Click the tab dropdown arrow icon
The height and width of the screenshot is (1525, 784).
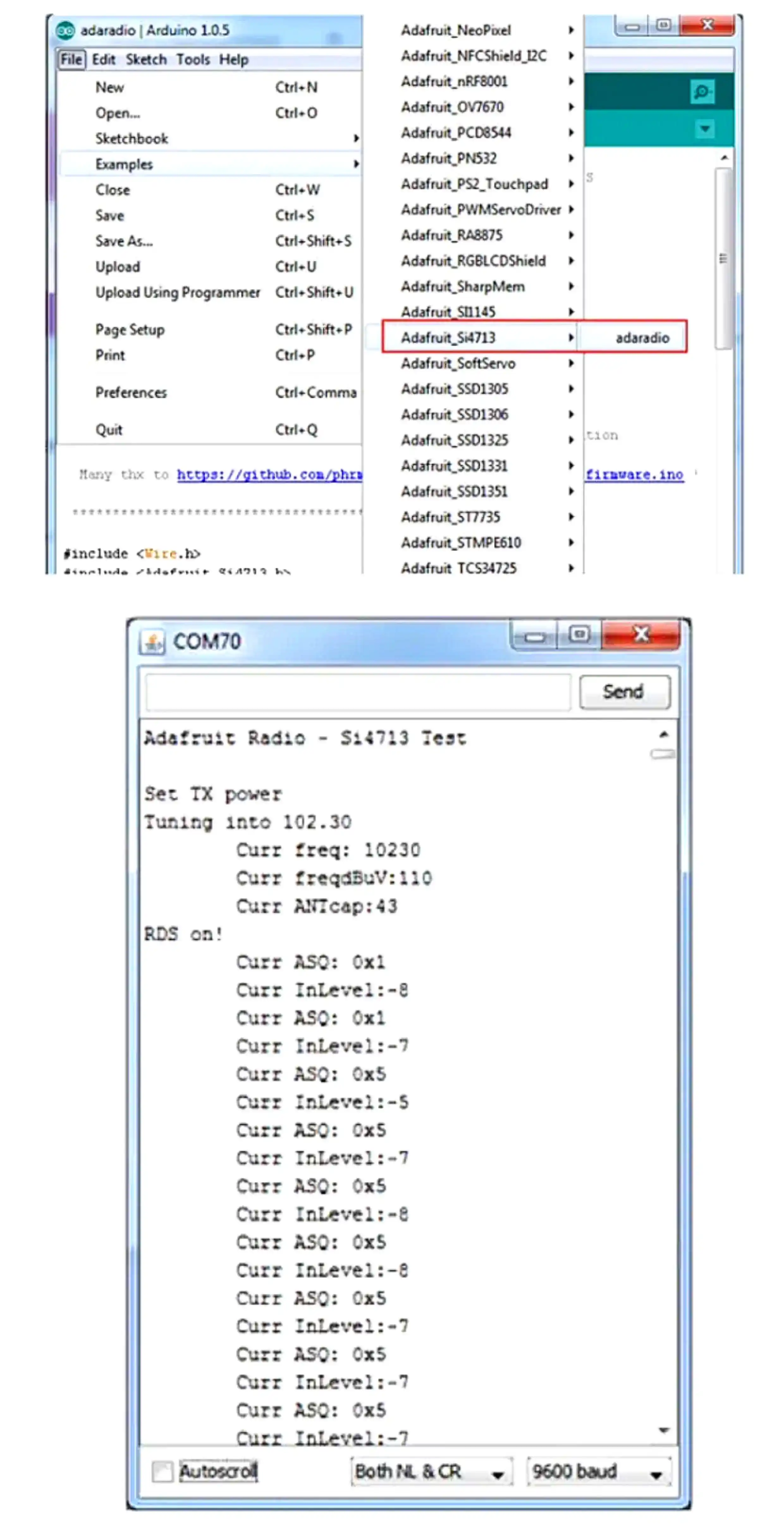click(x=705, y=128)
